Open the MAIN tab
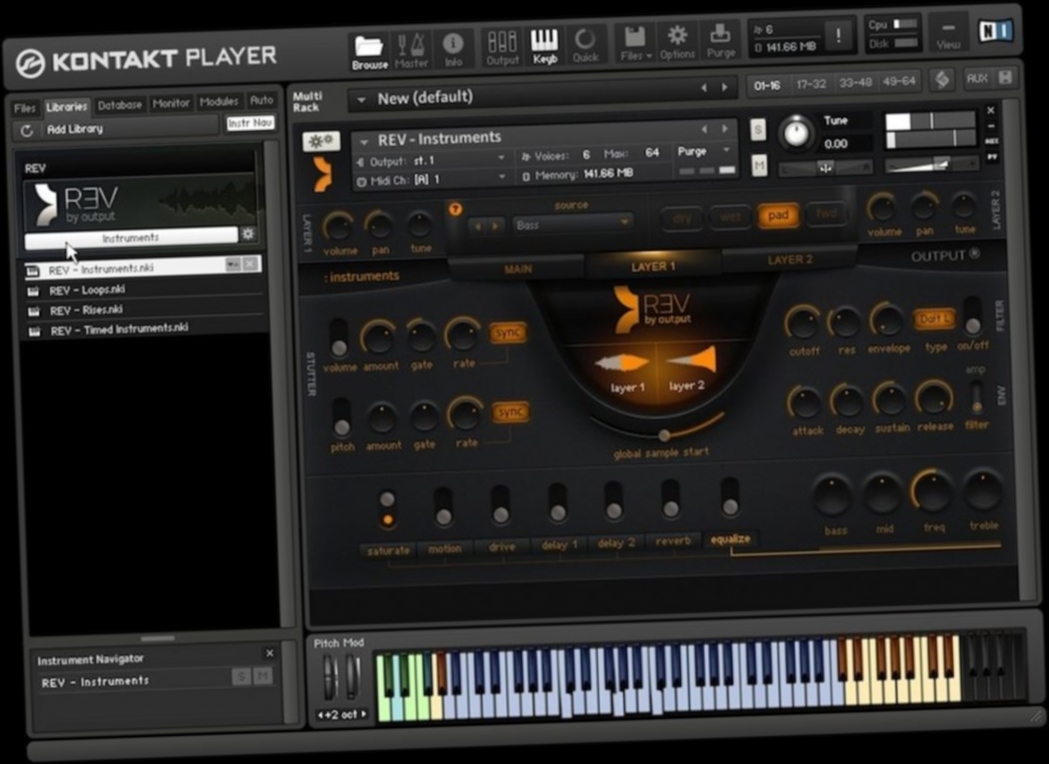Screen dimensions: 1049x764 click(518, 269)
